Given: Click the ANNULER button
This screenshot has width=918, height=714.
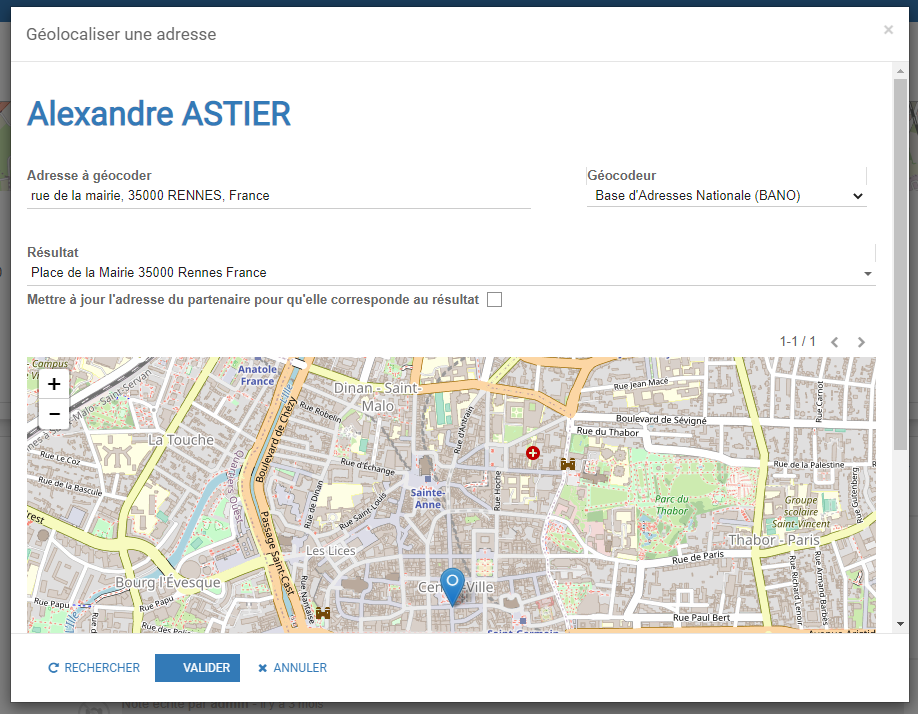Looking at the screenshot, I should click(x=293, y=668).
